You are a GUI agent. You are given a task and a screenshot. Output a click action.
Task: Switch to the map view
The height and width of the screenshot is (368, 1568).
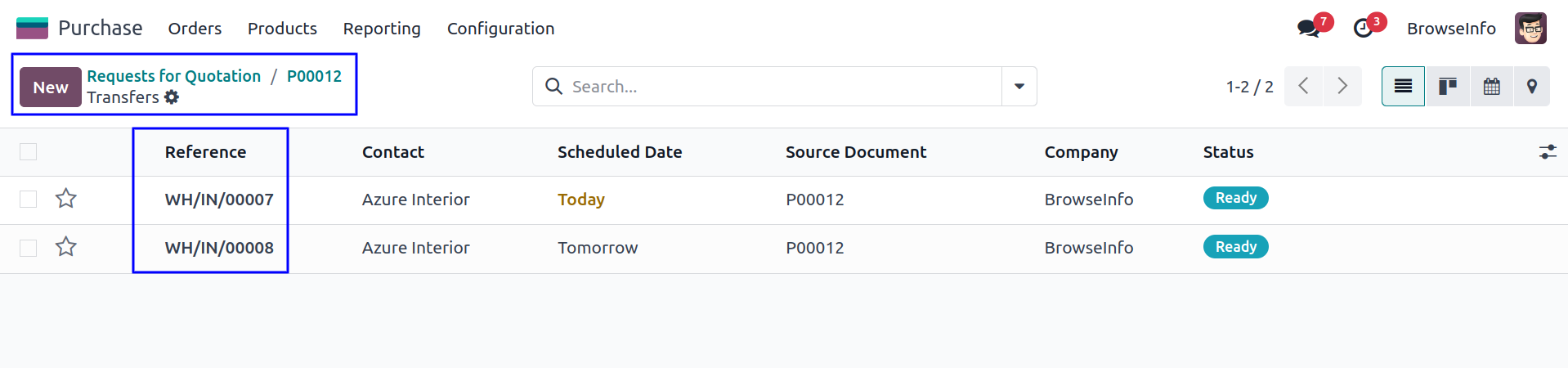point(1532,86)
